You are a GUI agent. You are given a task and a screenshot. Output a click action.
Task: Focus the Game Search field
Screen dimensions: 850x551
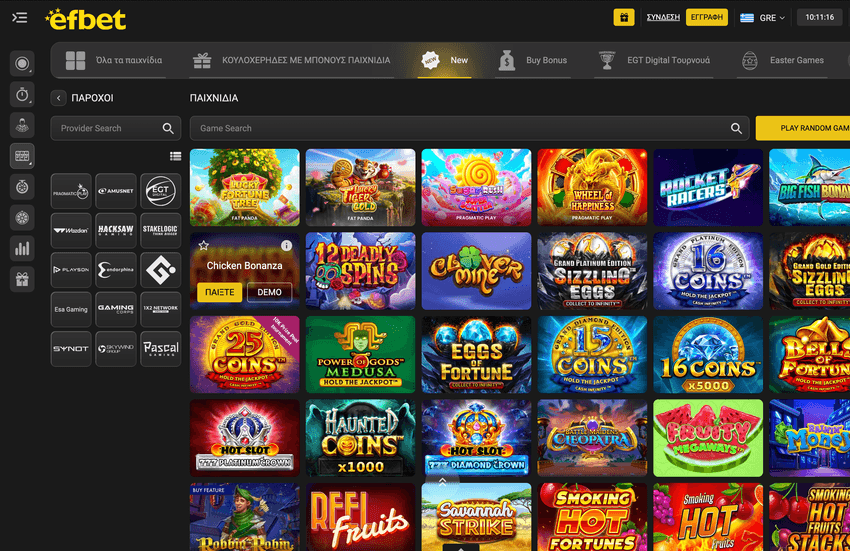point(469,129)
